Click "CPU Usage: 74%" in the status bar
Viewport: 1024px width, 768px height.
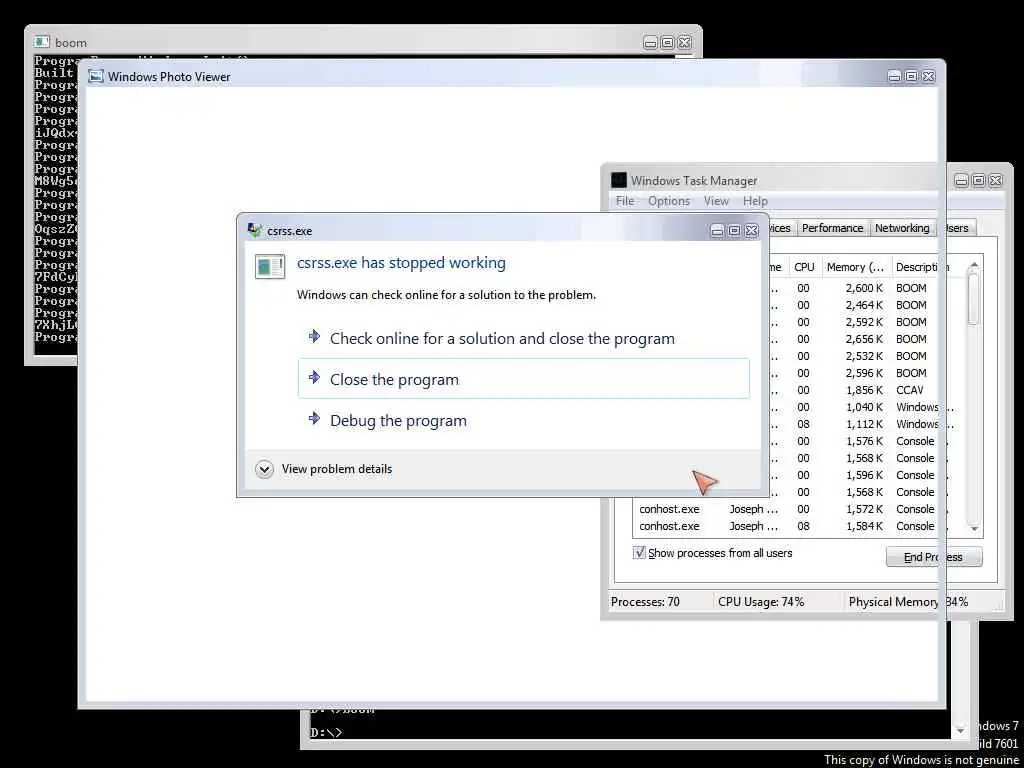click(x=761, y=601)
